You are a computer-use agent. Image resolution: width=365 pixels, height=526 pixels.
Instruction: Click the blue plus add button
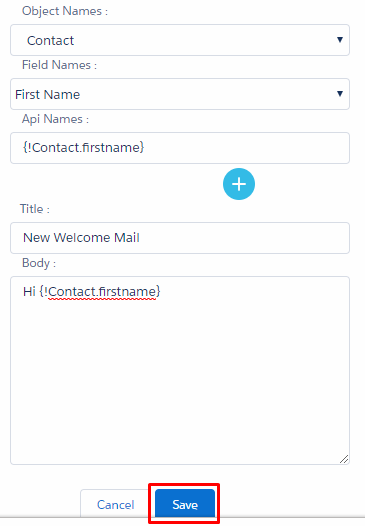pos(239,184)
